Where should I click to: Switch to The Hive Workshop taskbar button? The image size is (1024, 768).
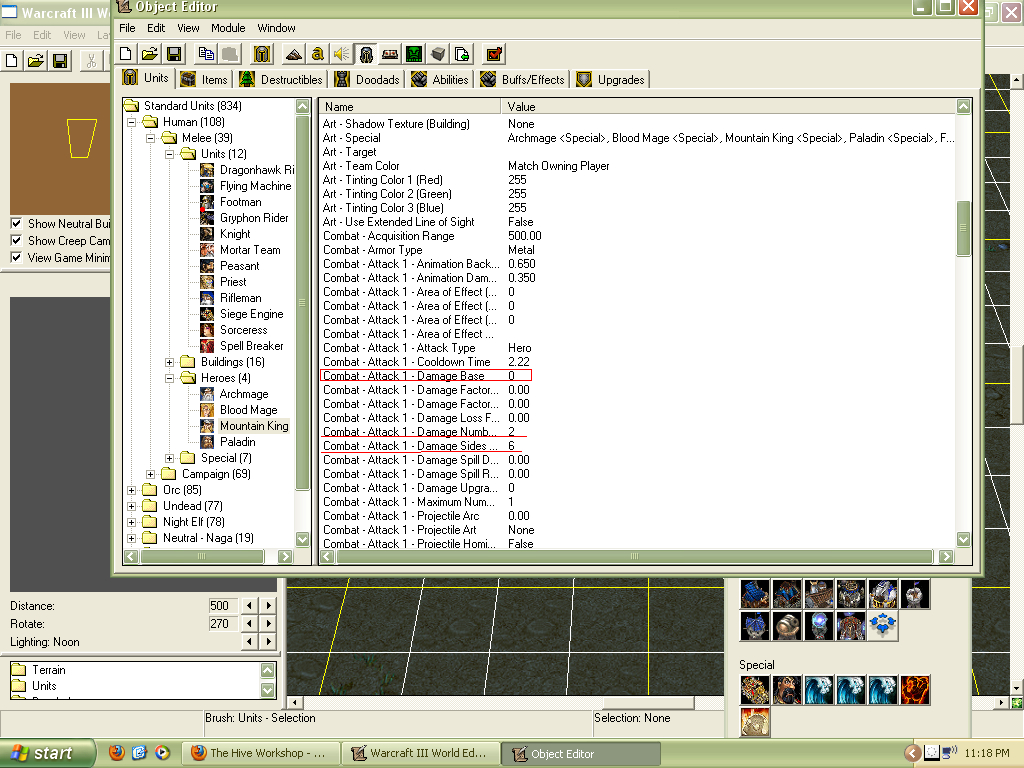click(x=261, y=753)
